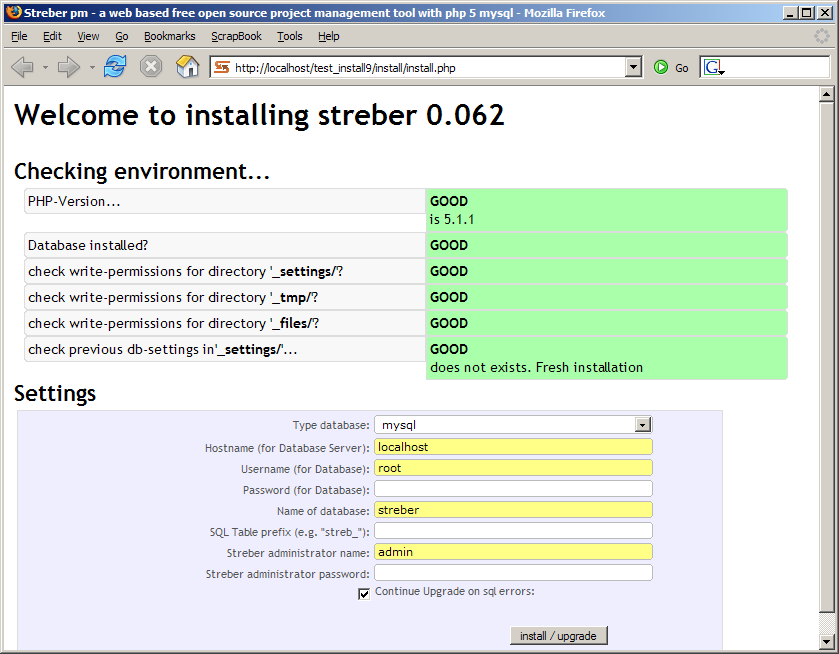Screen dimensions: 839x654
Task: Click the site icon in the address bar
Action: click(222, 67)
